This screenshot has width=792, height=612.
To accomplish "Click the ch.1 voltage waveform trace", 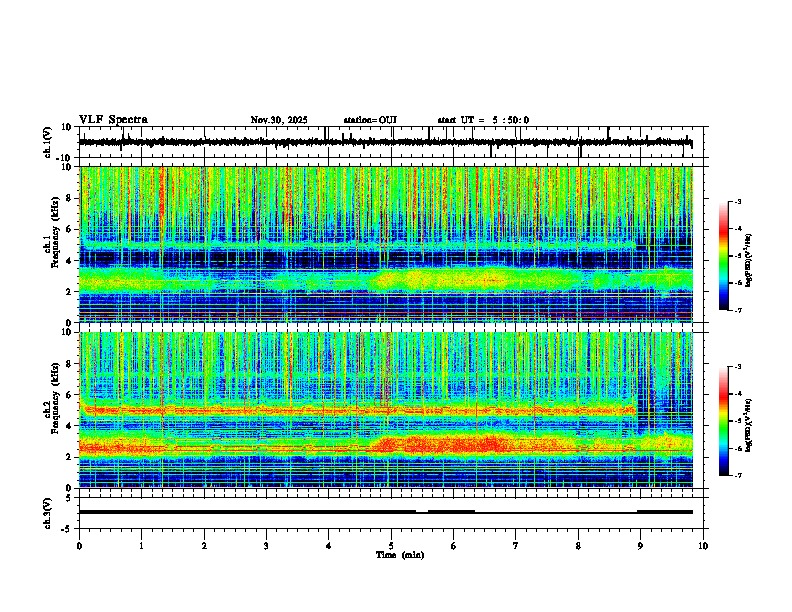I will tap(385, 142).
